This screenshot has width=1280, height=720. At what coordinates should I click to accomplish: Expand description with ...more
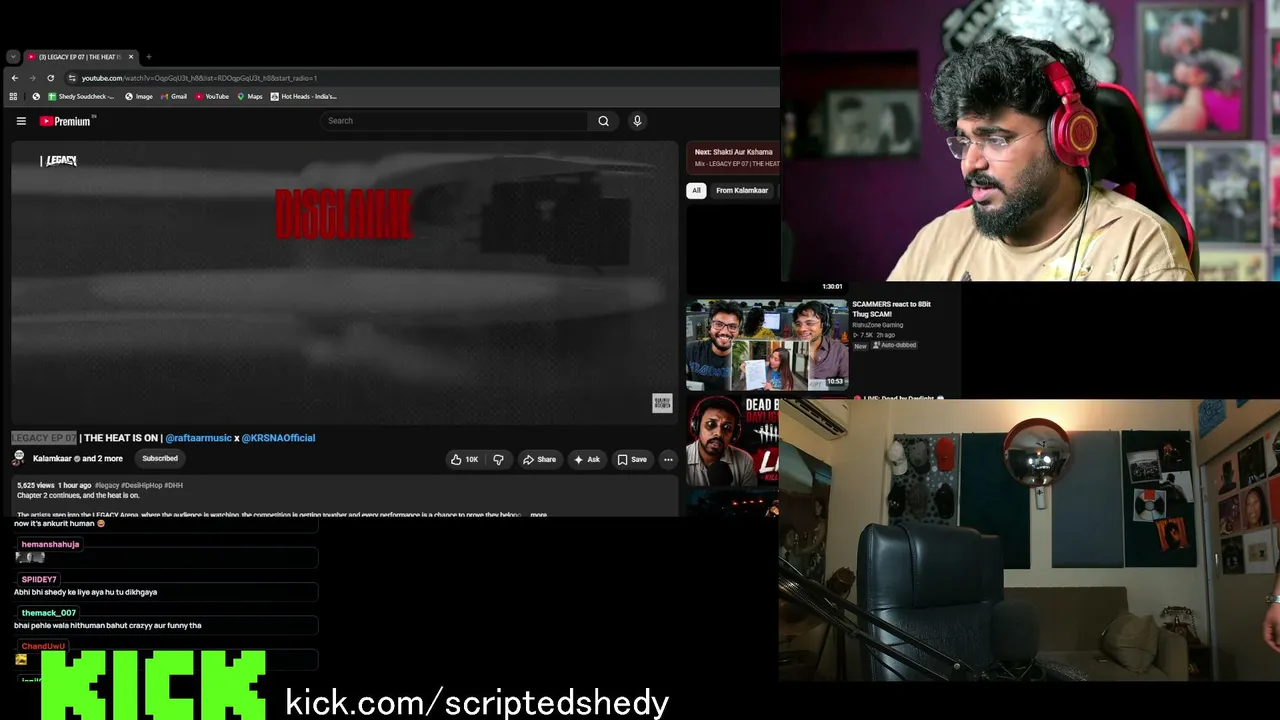point(538,515)
